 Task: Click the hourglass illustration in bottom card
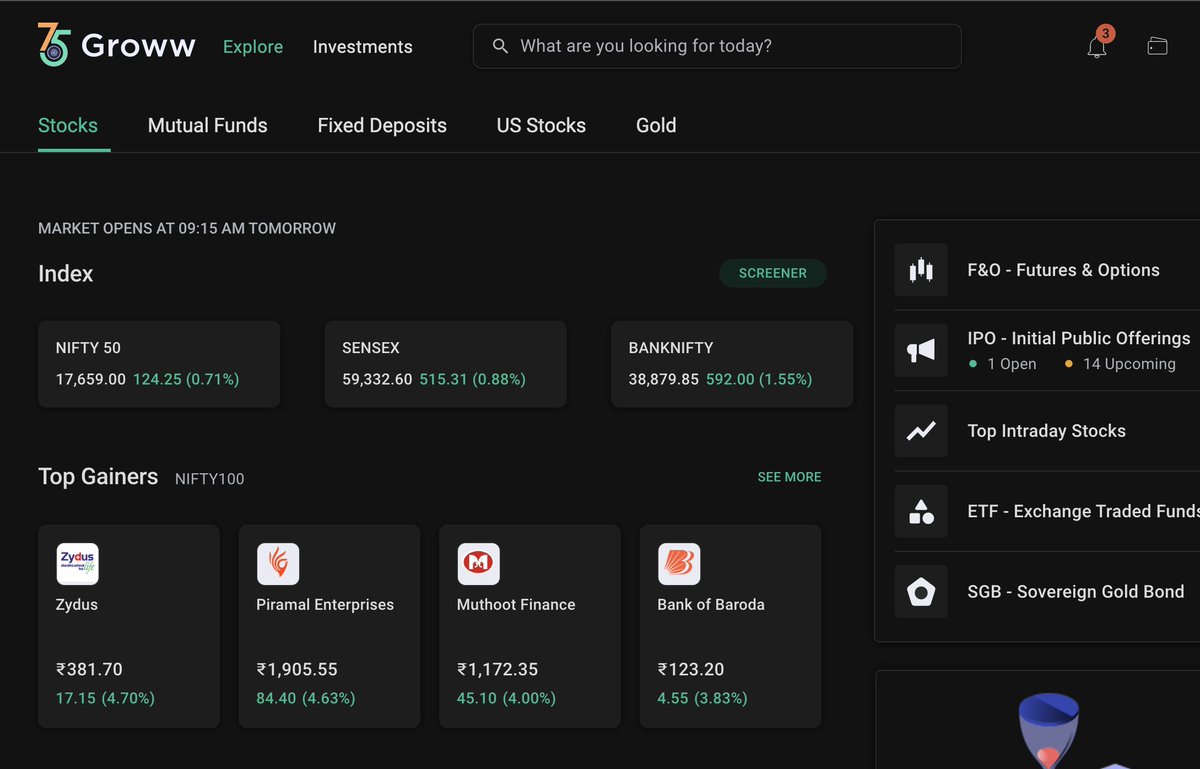[x=1050, y=732]
